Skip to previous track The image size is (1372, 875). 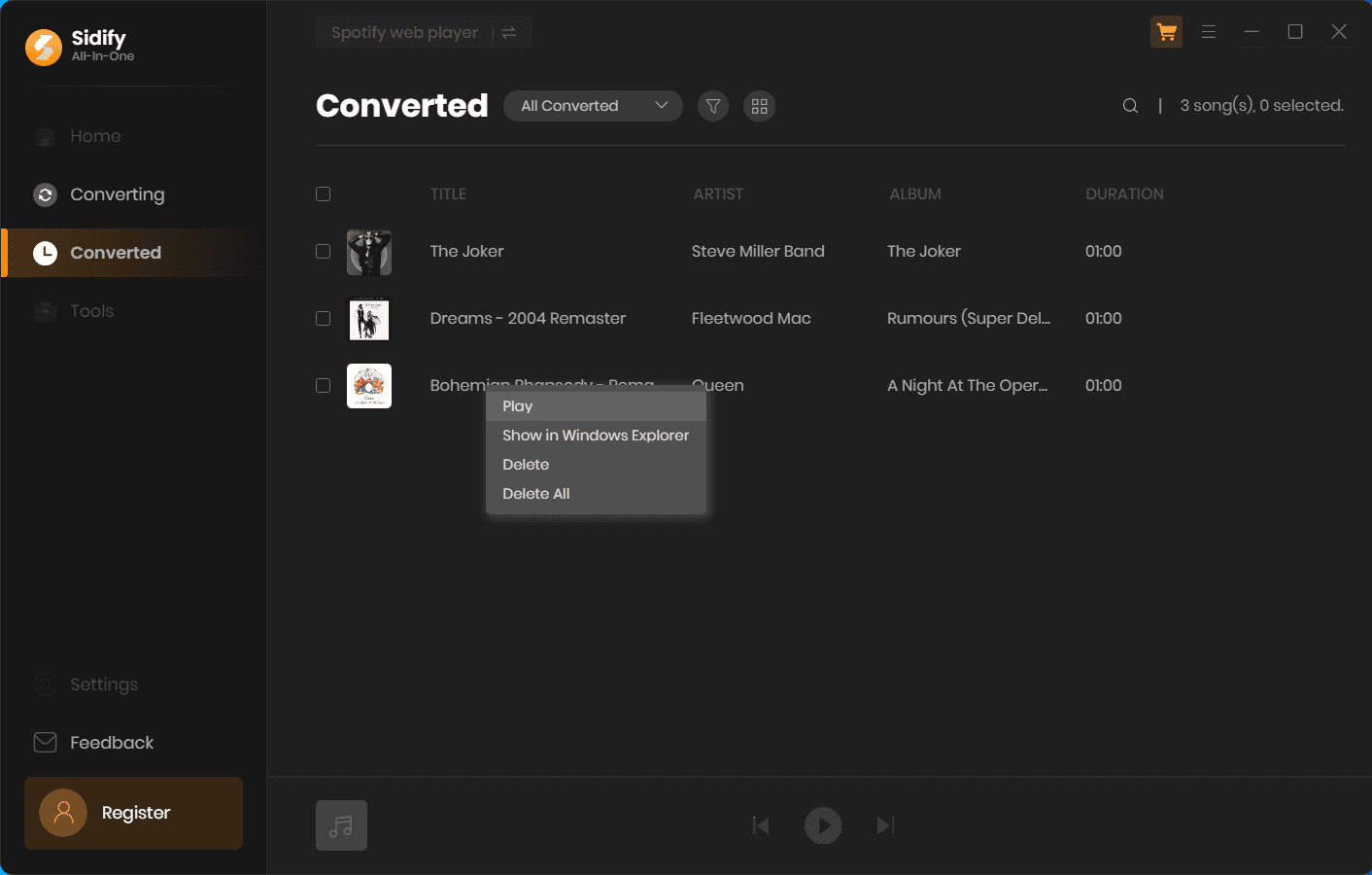click(x=761, y=825)
